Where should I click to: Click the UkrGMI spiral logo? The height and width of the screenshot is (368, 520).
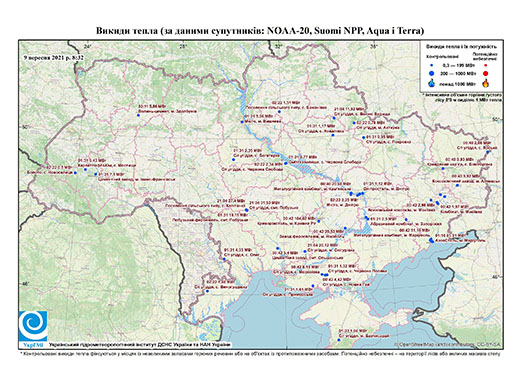click(x=33, y=326)
